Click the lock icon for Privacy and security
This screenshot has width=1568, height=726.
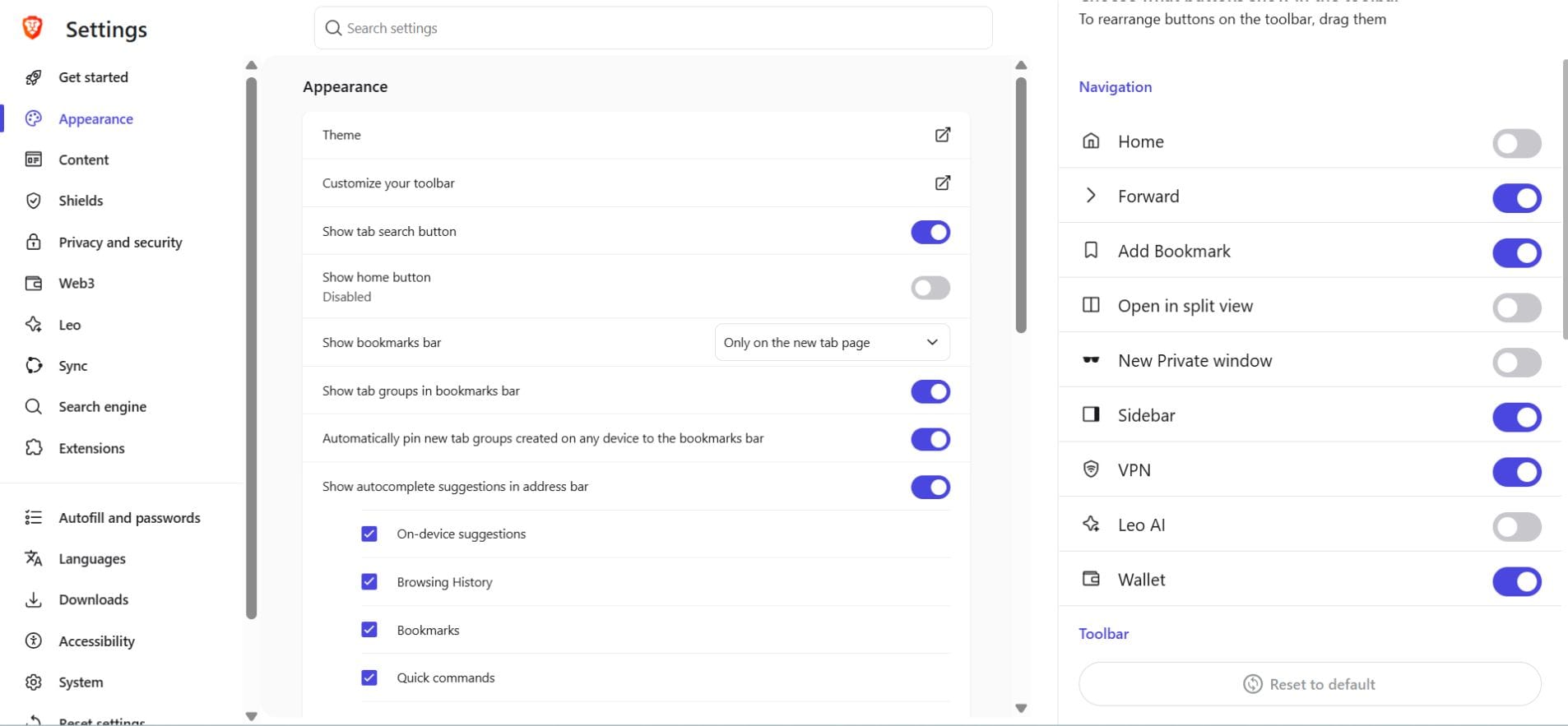pyautogui.click(x=34, y=242)
